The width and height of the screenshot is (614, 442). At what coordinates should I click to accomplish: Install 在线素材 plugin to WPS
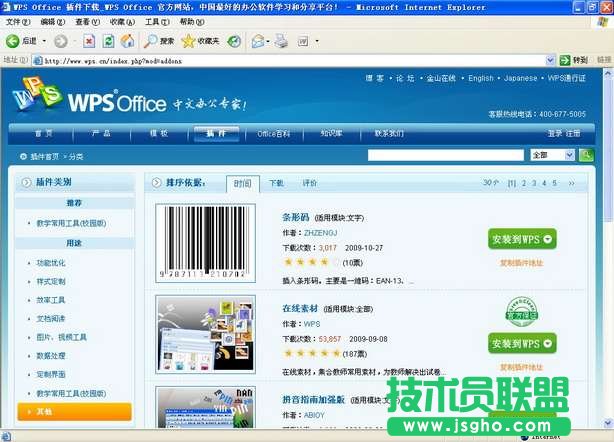[x=522, y=343]
